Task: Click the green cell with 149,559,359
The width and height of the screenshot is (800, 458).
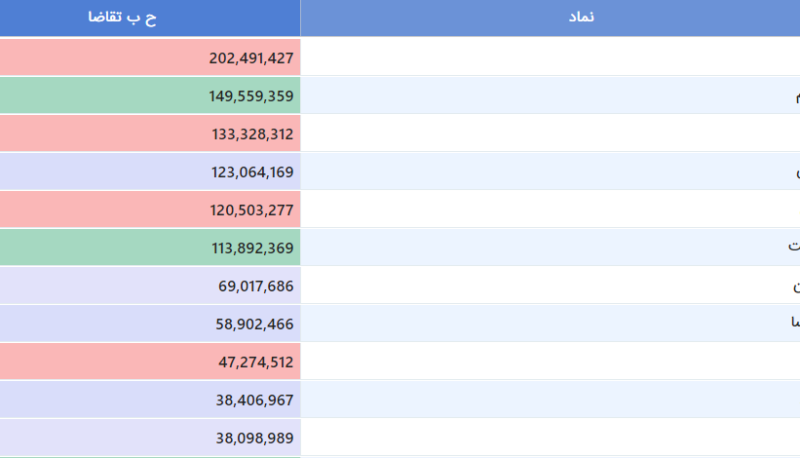Action: point(150,96)
